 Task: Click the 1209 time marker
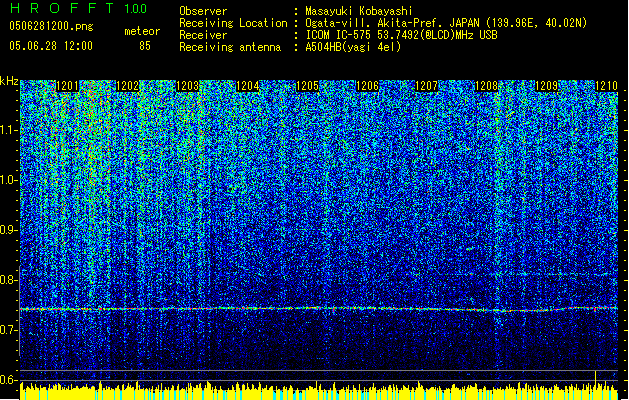click(x=546, y=86)
